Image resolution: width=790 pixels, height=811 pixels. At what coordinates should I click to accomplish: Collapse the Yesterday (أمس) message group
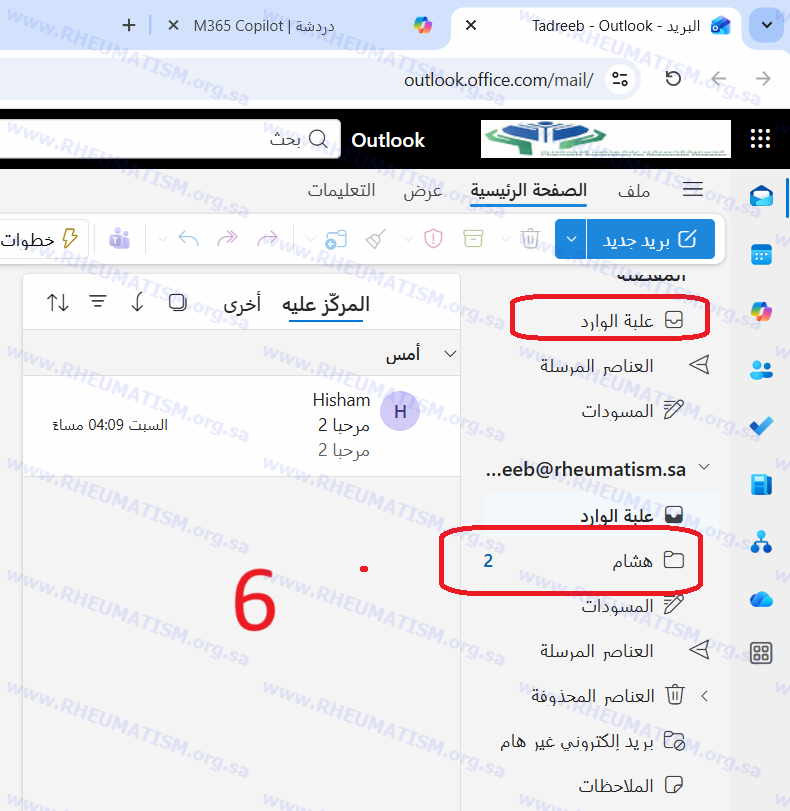pyautogui.click(x=449, y=354)
